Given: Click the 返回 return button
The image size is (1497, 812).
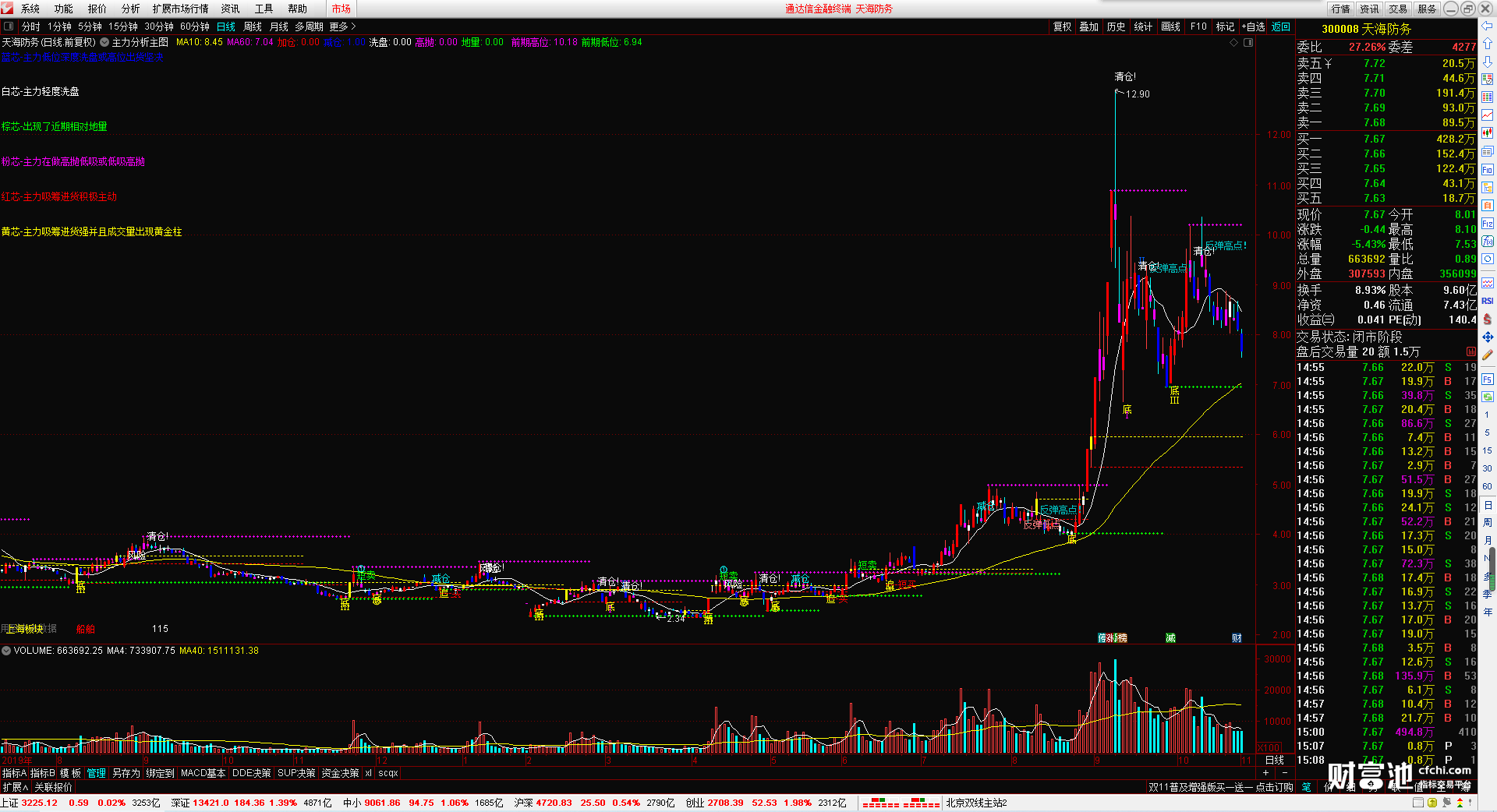Looking at the screenshot, I should 1281,26.
